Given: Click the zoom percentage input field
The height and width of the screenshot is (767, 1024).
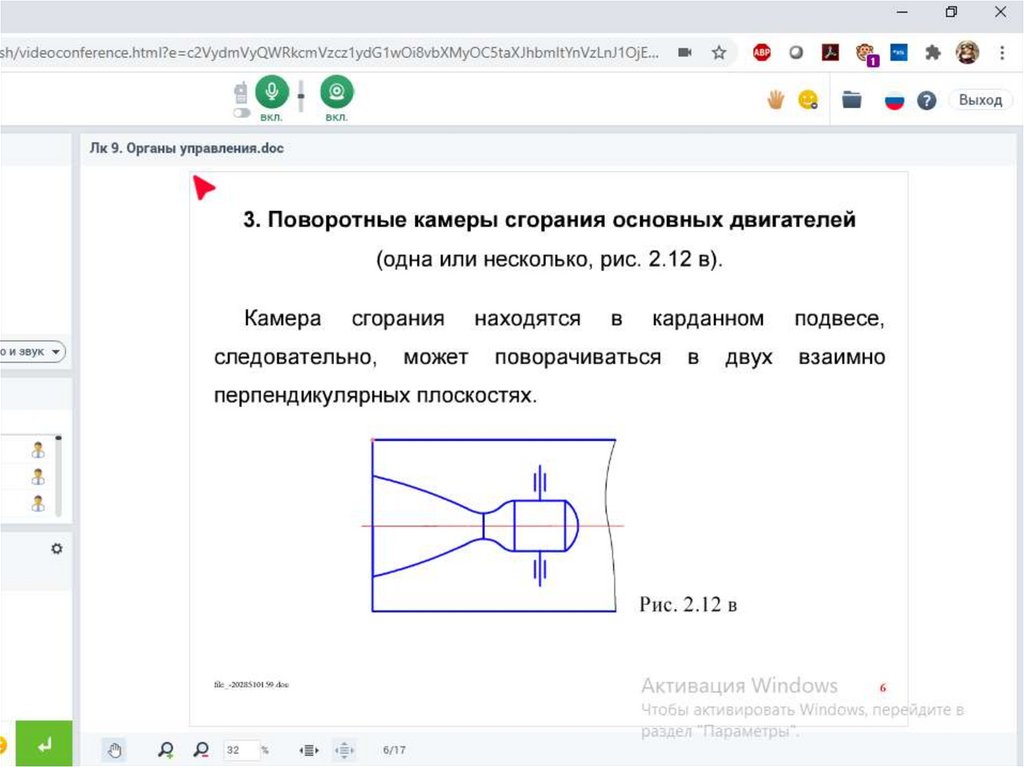Looking at the screenshot, I should pos(238,749).
